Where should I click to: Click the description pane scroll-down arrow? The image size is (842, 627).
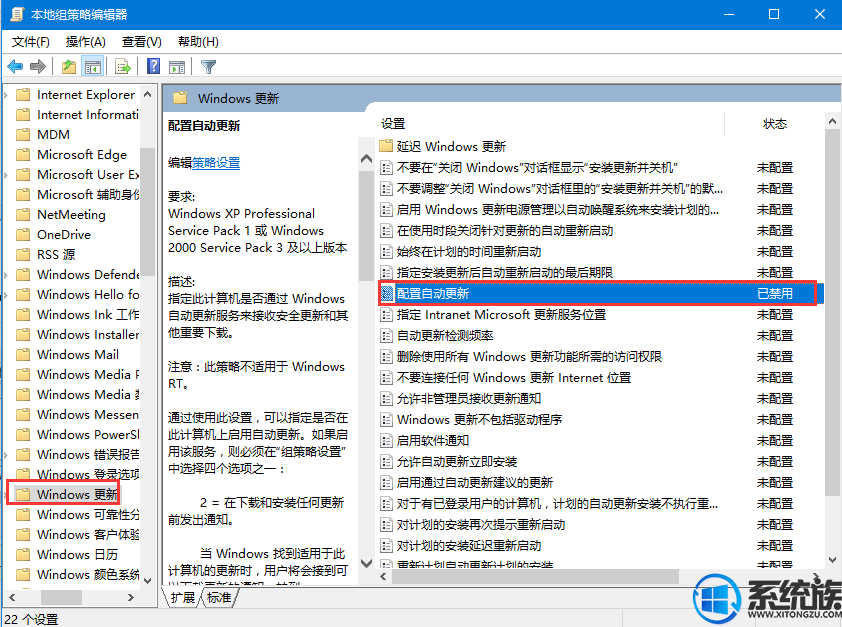pyautogui.click(x=366, y=563)
